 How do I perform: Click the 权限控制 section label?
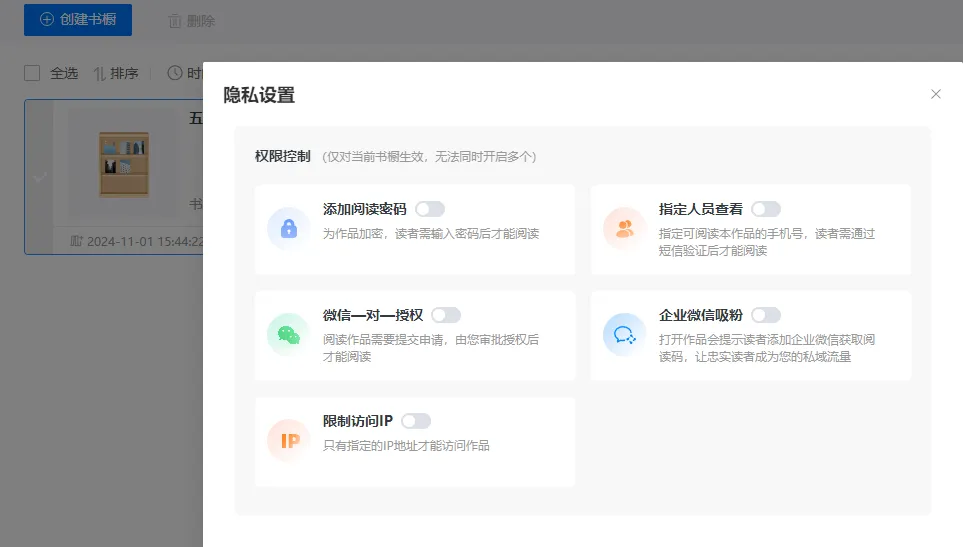(283, 157)
